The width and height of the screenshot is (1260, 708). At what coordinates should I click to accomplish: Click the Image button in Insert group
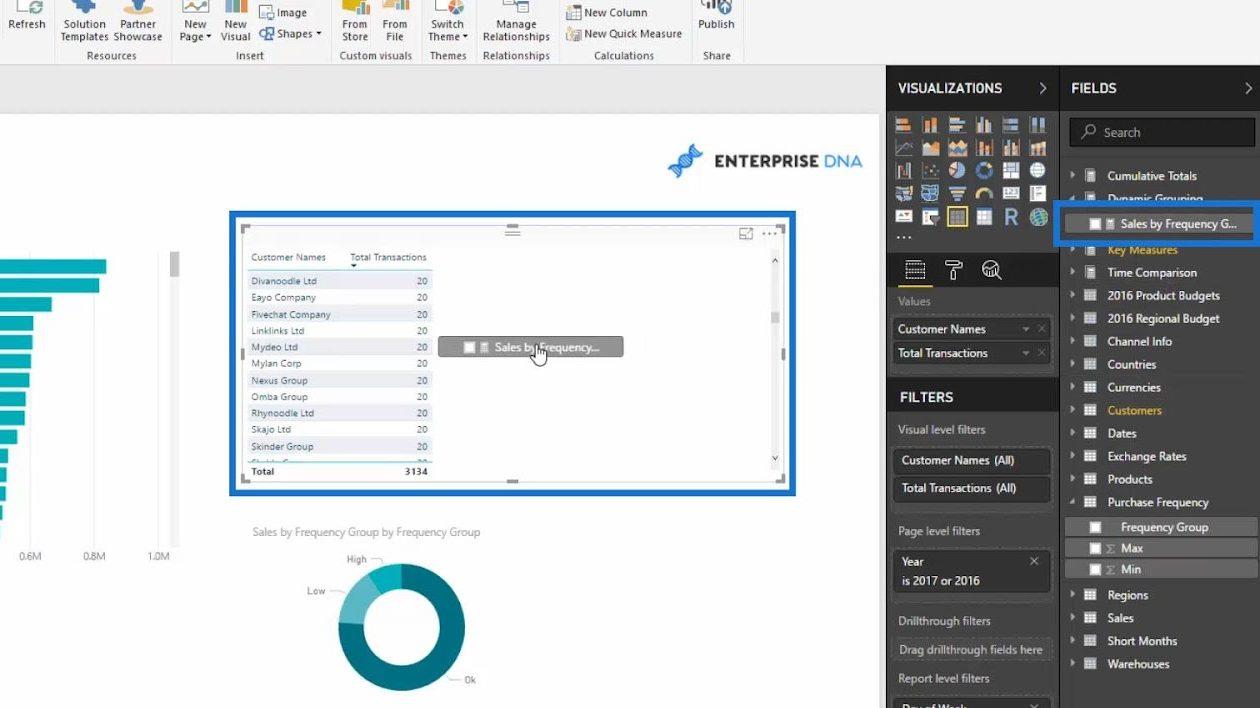[283, 12]
